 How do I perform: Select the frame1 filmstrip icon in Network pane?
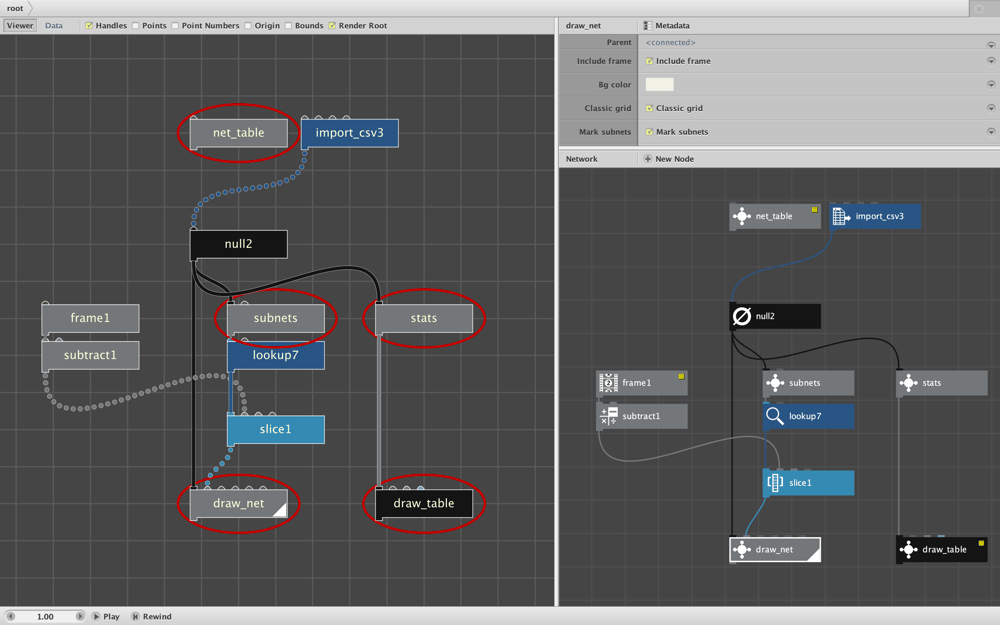click(608, 383)
